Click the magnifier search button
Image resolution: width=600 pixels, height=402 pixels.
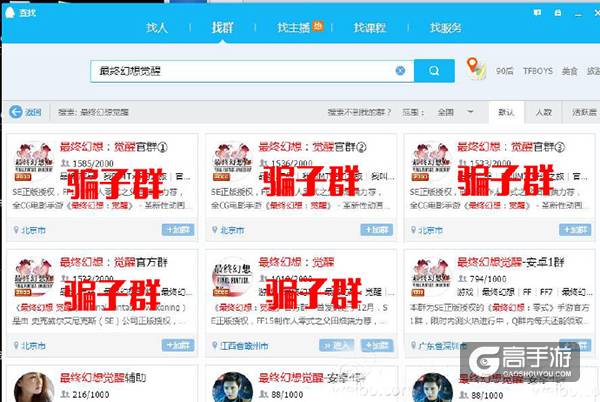[434, 71]
